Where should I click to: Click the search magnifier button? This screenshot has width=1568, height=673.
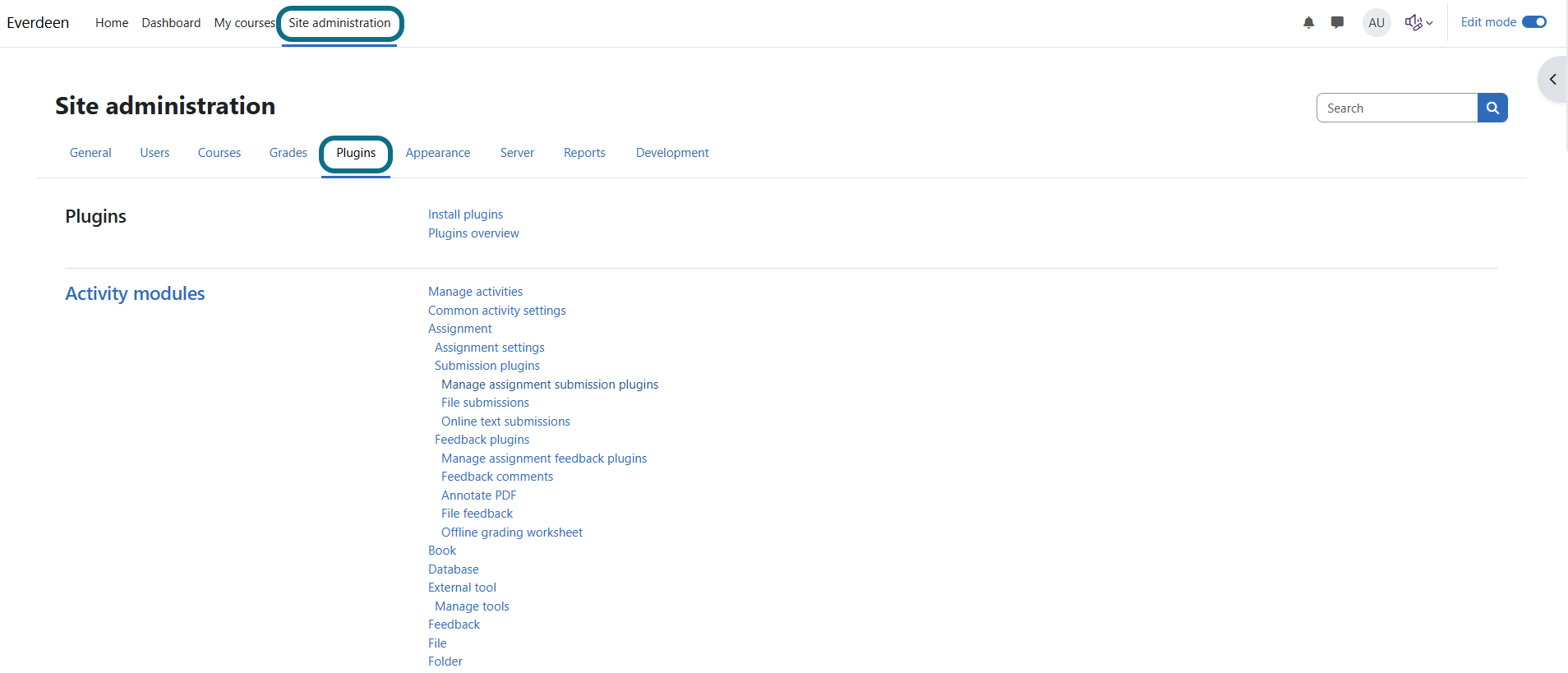pyautogui.click(x=1492, y=108)
